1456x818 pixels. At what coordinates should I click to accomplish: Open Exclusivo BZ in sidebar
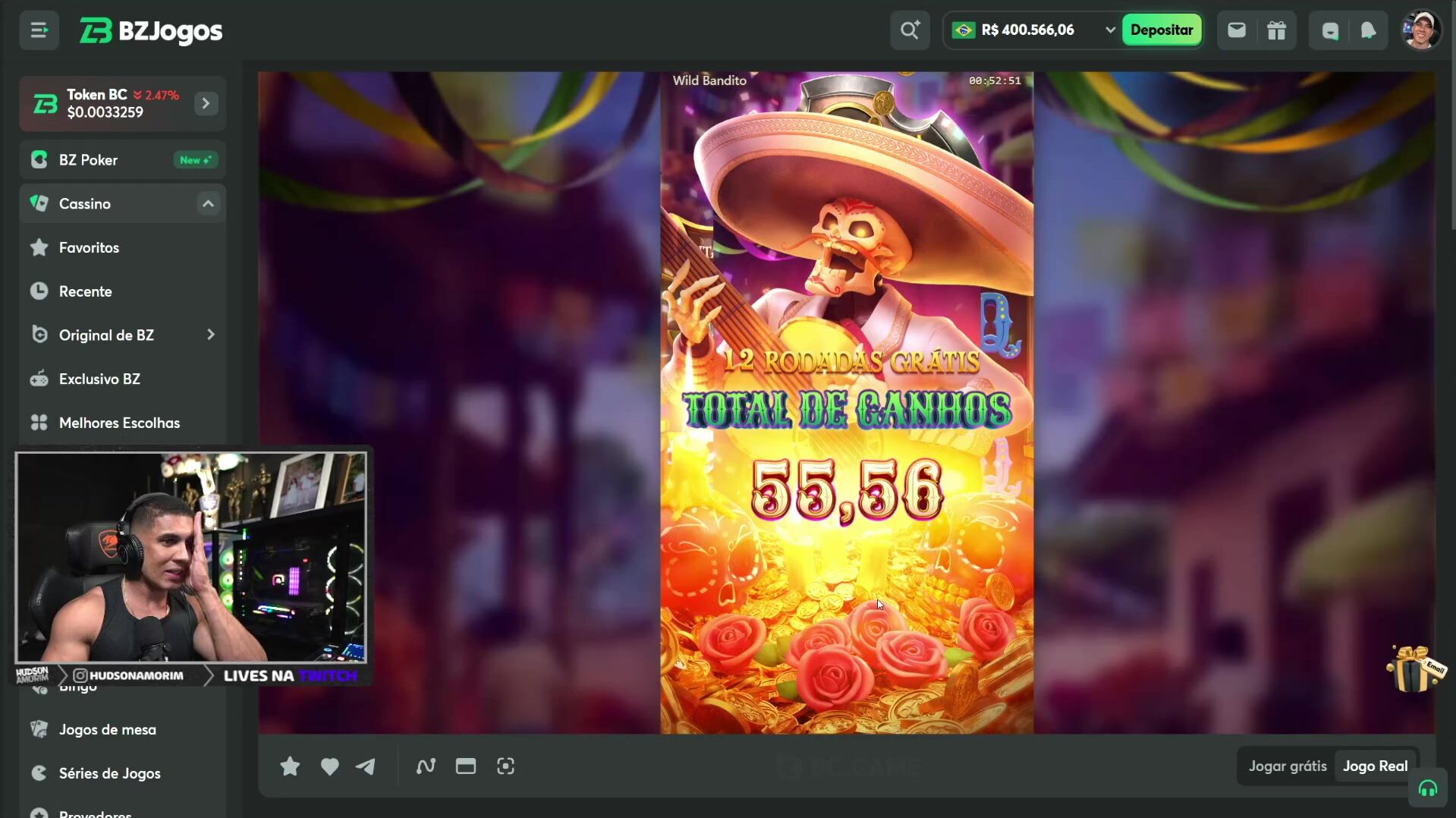click(x=123, y=379)
